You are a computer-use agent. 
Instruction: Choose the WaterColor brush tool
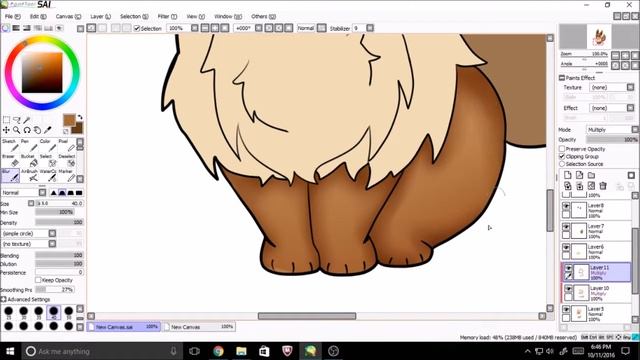pyautogui.click(x=48, y=176)
